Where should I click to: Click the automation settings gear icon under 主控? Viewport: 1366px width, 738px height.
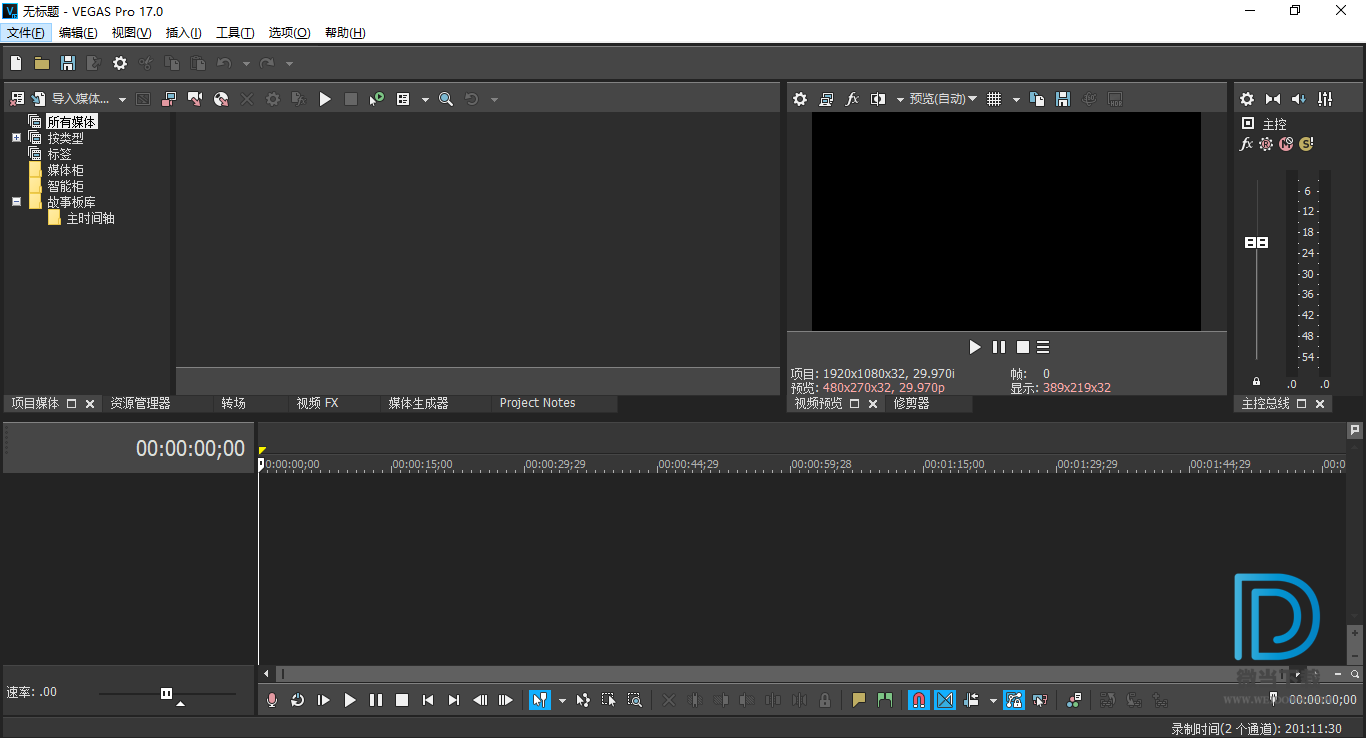point(1266,144)
